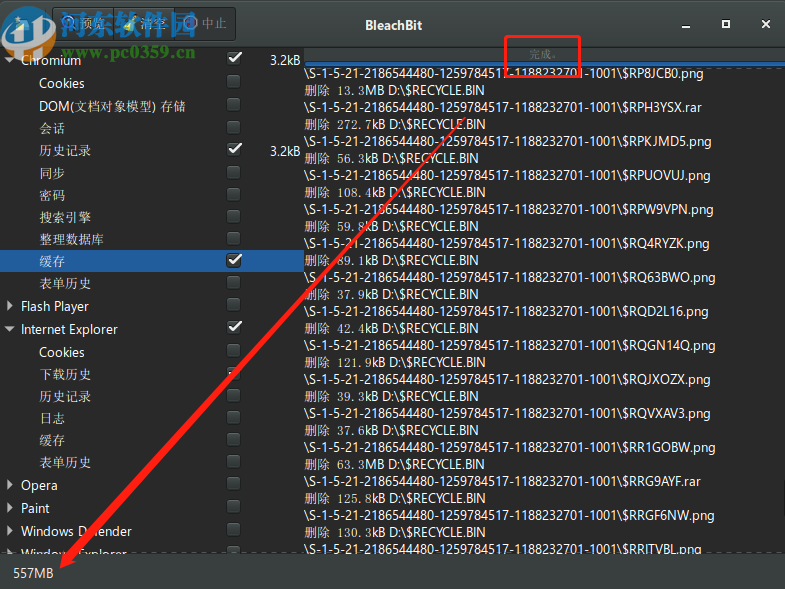
Task: Click the 完成 progress bar
Action: tap(544, 56)
